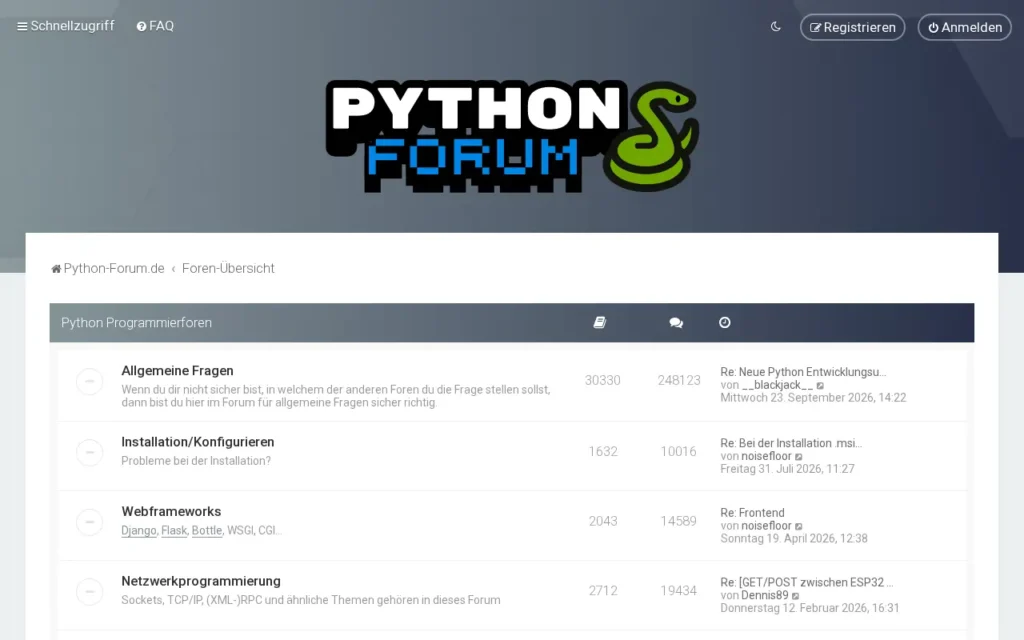The width and height of the screenshot is (1024, 640).
Task: Open the Django subforum link
Action: coord(138,530)
